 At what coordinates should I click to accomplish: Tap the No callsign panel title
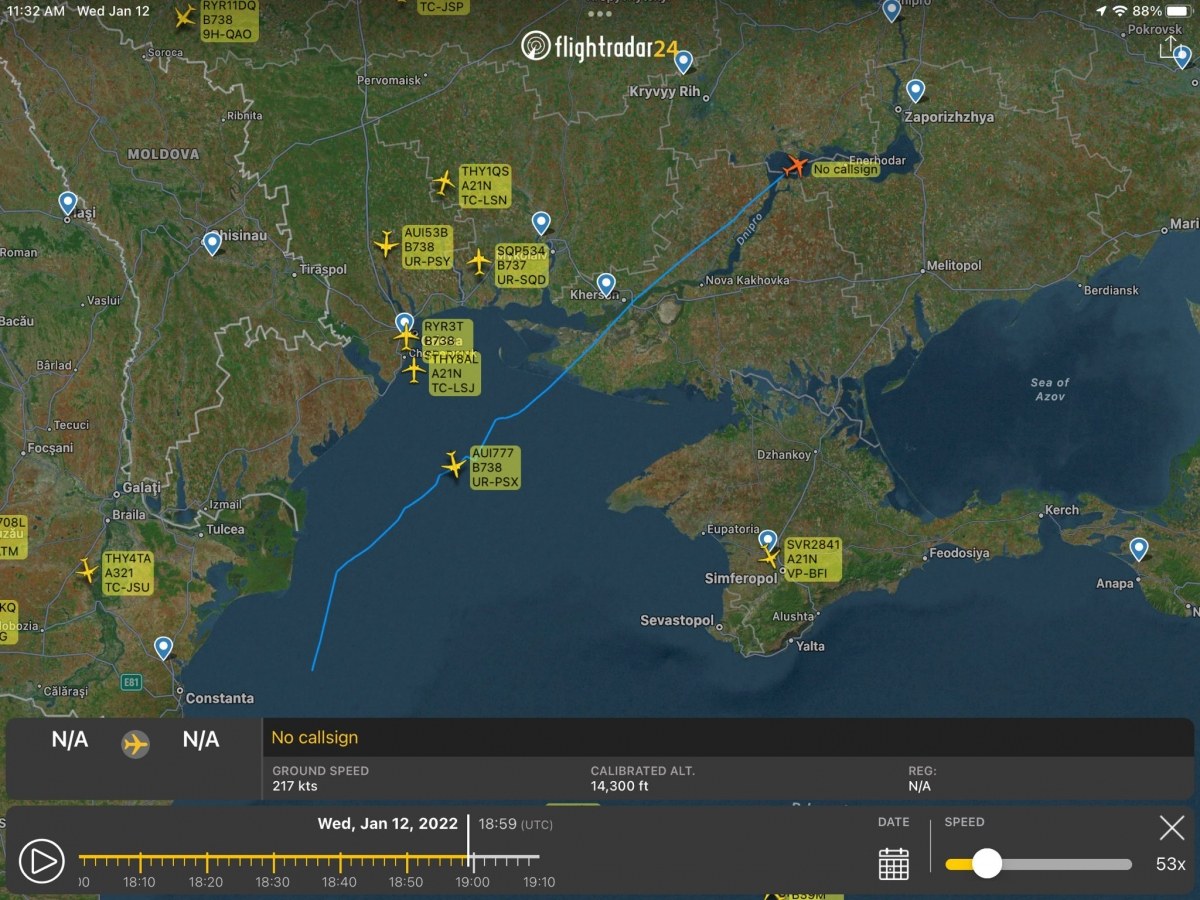click(315, 738)
